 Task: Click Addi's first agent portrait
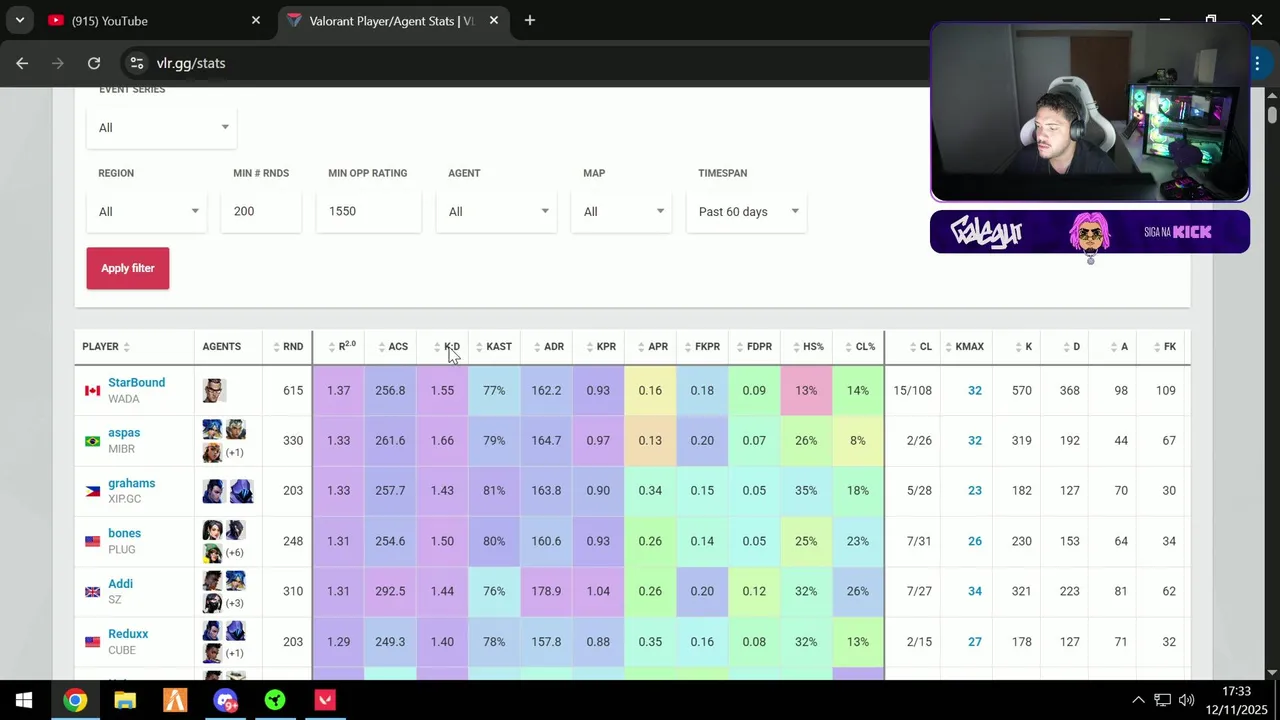click(x=212, y=580)
